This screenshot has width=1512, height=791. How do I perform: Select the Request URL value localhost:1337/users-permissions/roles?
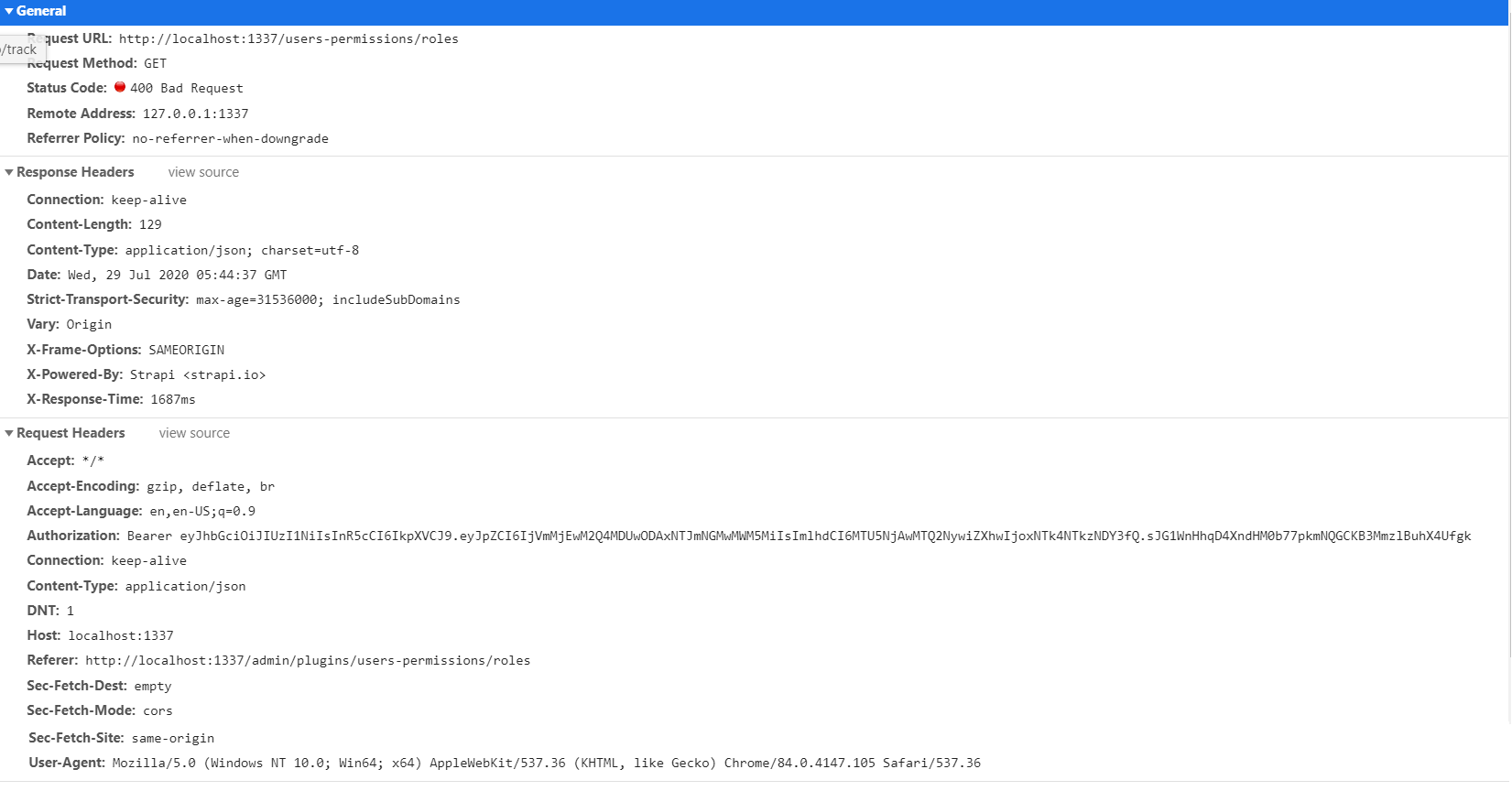[288, 38]
